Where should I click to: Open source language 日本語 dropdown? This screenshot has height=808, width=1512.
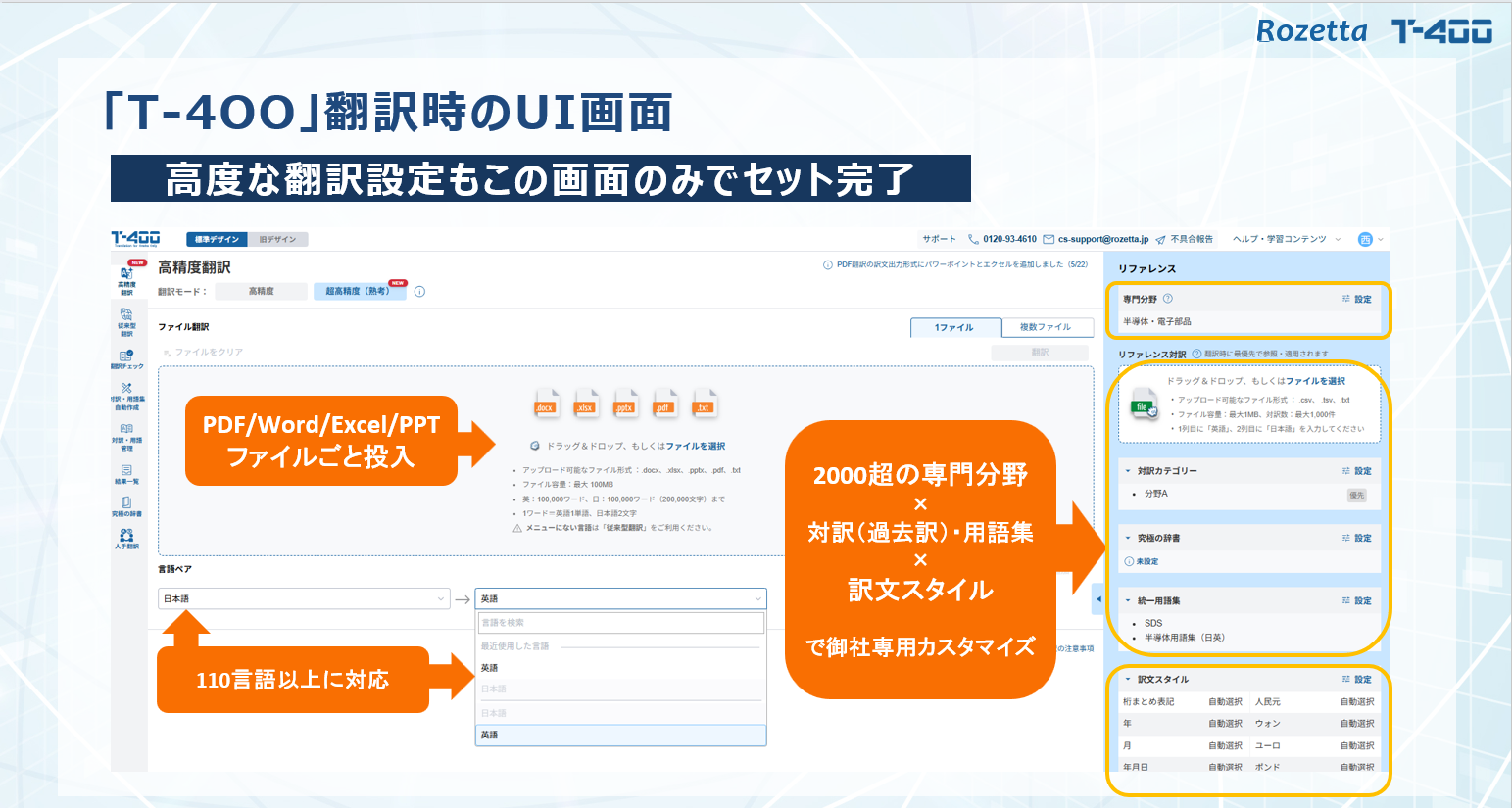pyautogui.click(x=304, y=598)
